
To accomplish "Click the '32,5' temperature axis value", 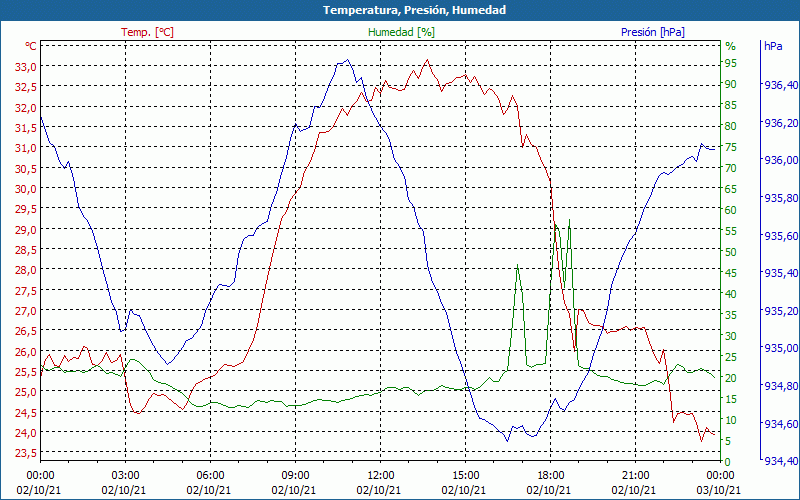I will tap(26, 87).
